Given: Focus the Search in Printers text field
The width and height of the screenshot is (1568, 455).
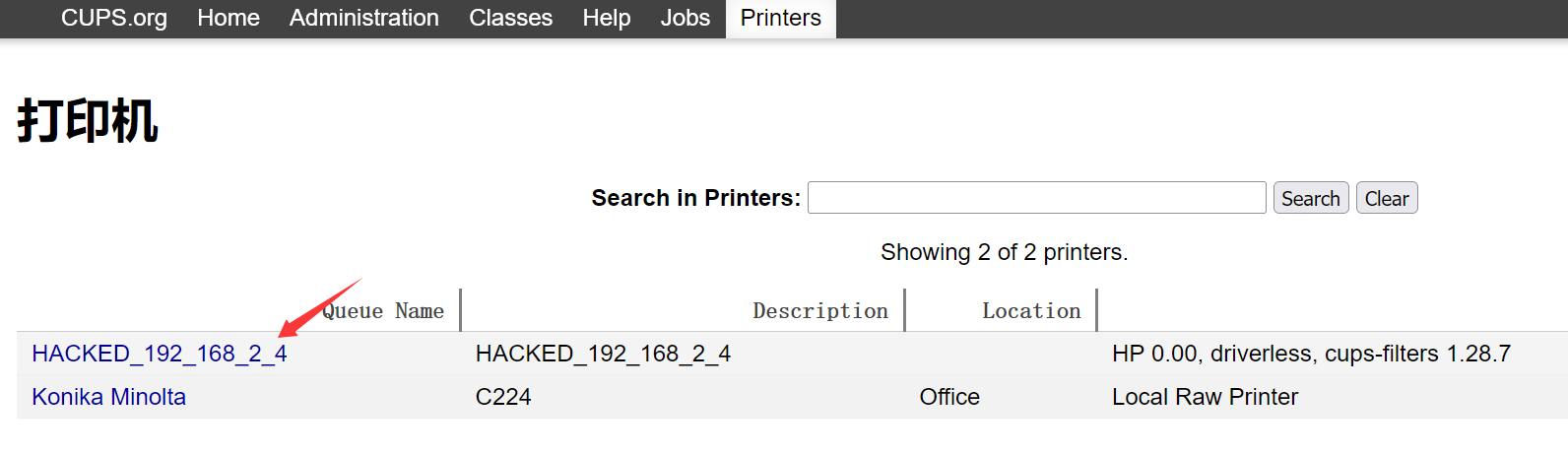Looking at the screenshot, I should (x=1036, y=198).
